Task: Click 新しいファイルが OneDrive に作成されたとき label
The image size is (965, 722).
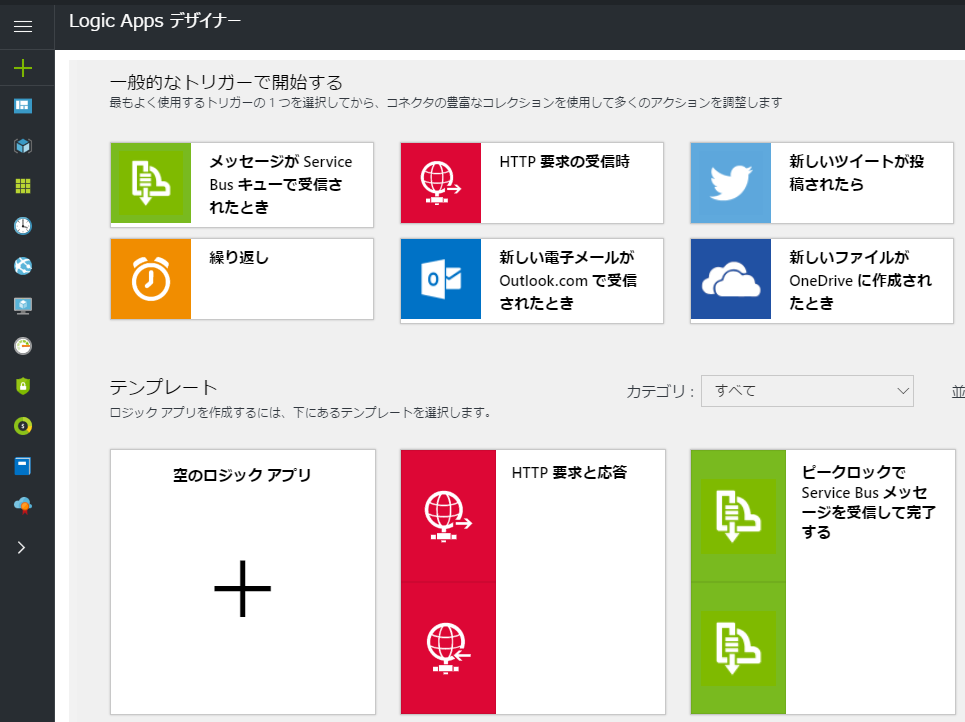Action: coord(860,280)
